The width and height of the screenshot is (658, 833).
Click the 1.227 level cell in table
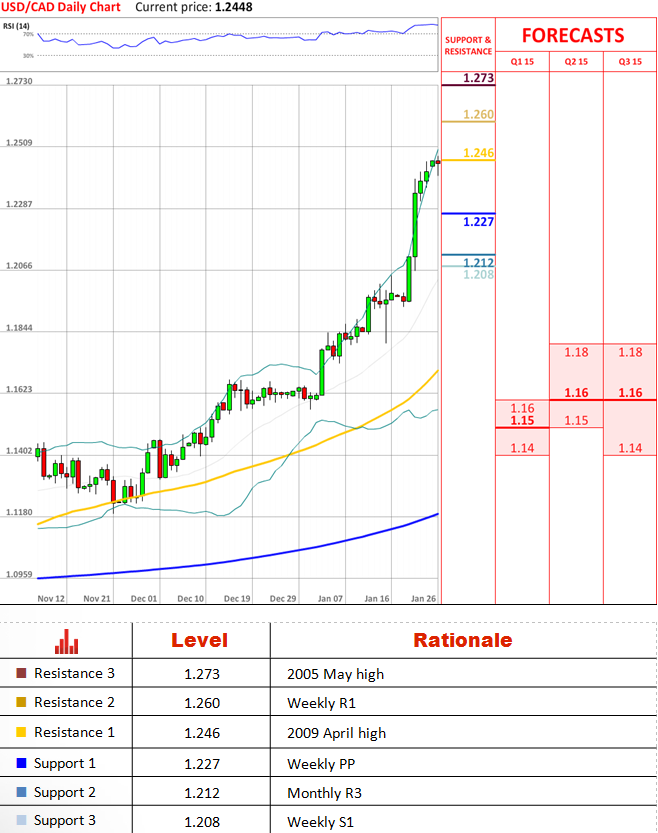[202, 764]
